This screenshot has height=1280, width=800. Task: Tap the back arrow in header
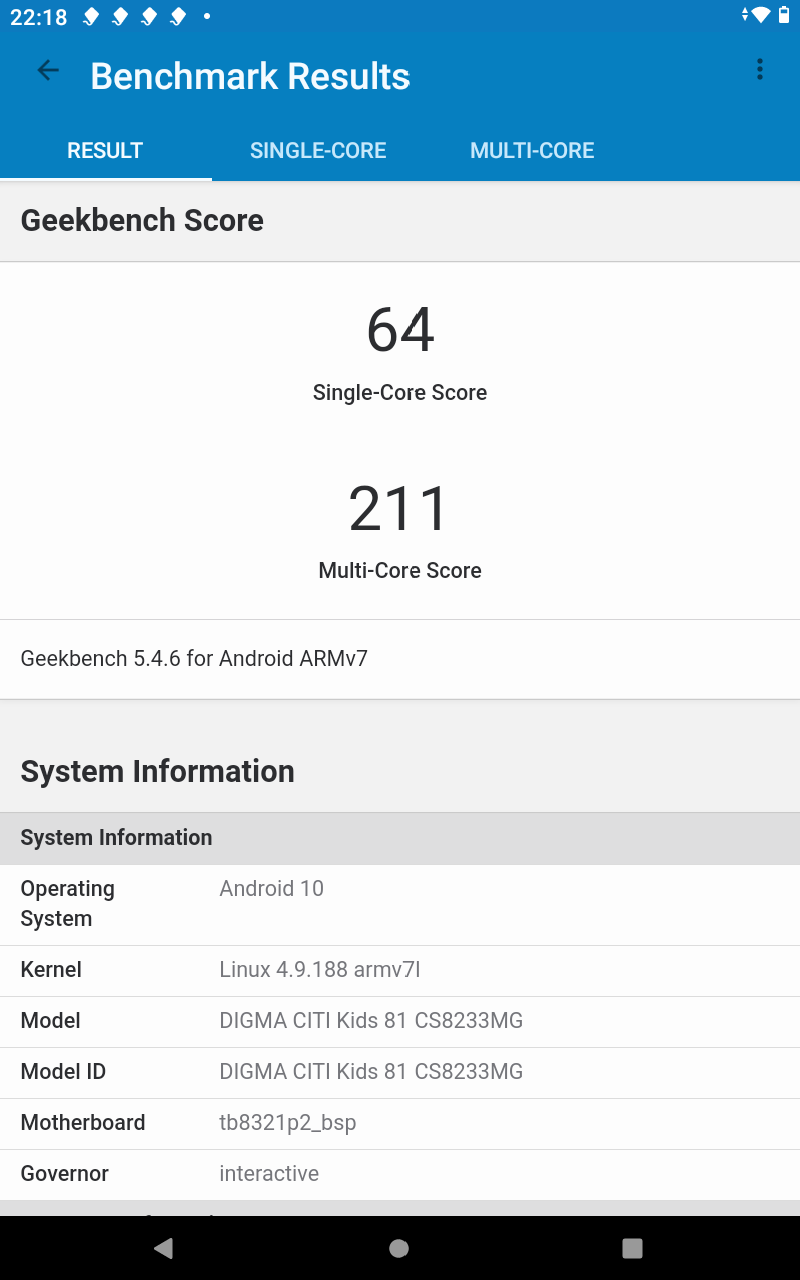(48, 70)
